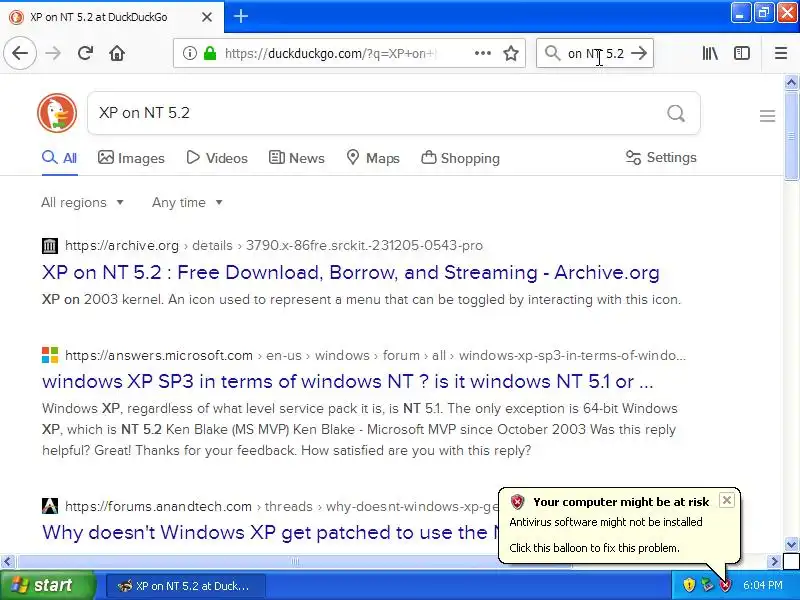Open the search Settings dropdown
Viewport: 800px width, 600px height.
(x=661, y=158)
